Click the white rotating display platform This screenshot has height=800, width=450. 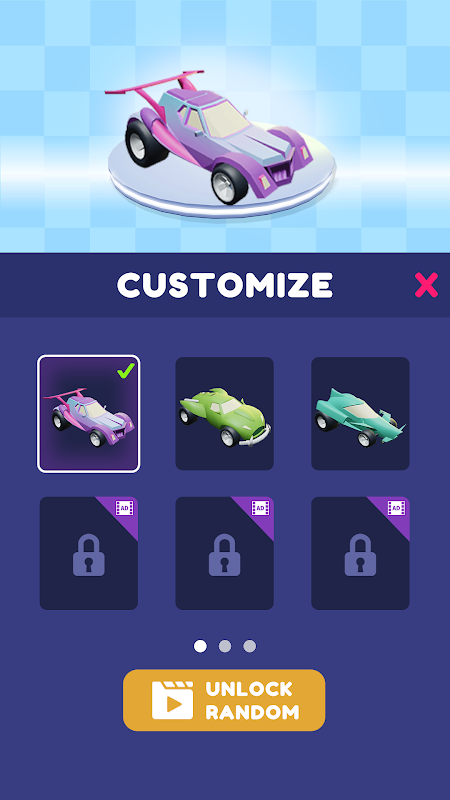(x=221, y=171)
